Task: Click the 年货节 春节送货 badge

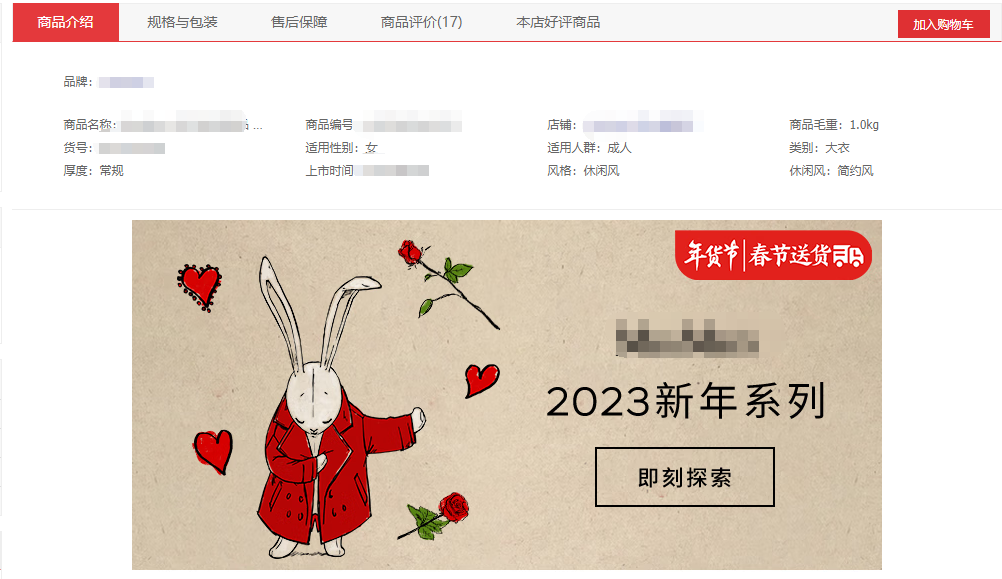Action: coord(773,255)
